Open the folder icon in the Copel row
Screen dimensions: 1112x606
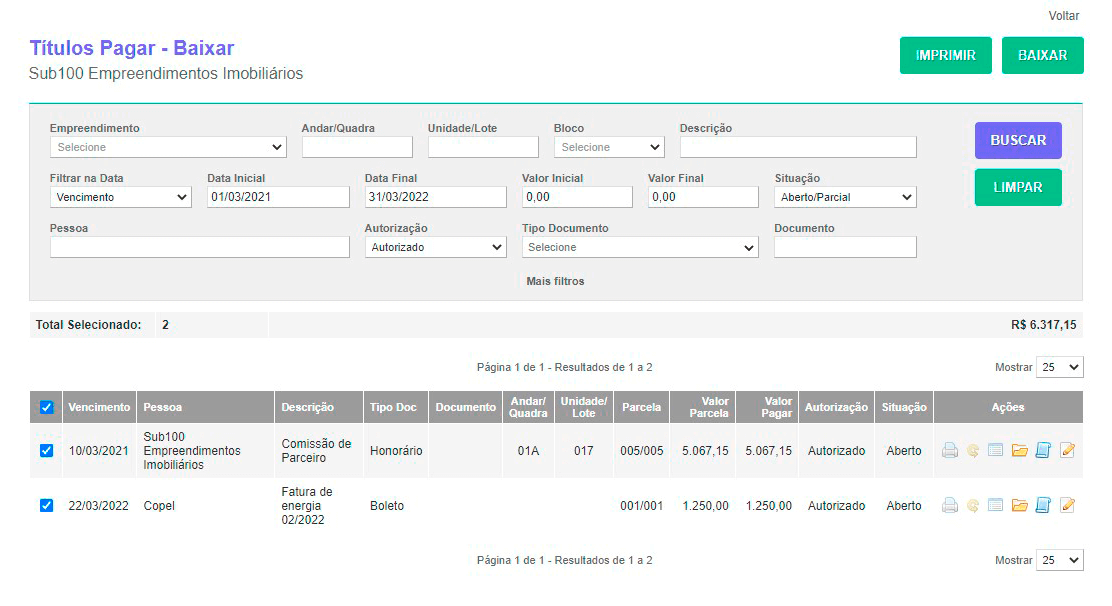tap(1020, 506)
